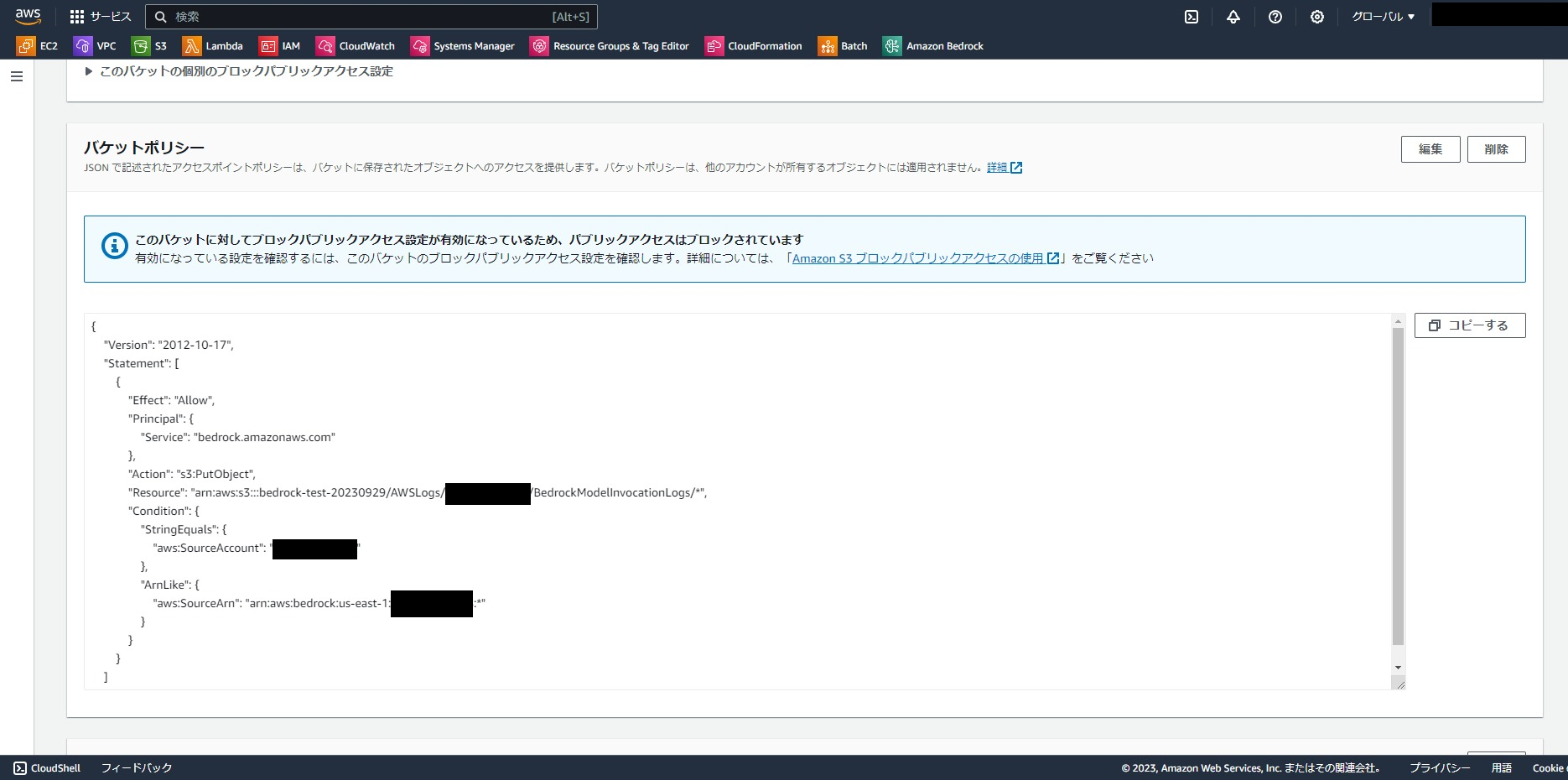Open 用語 in the footer
The width and height of the screenshot is (1568, 780).
pos(1502,767)
